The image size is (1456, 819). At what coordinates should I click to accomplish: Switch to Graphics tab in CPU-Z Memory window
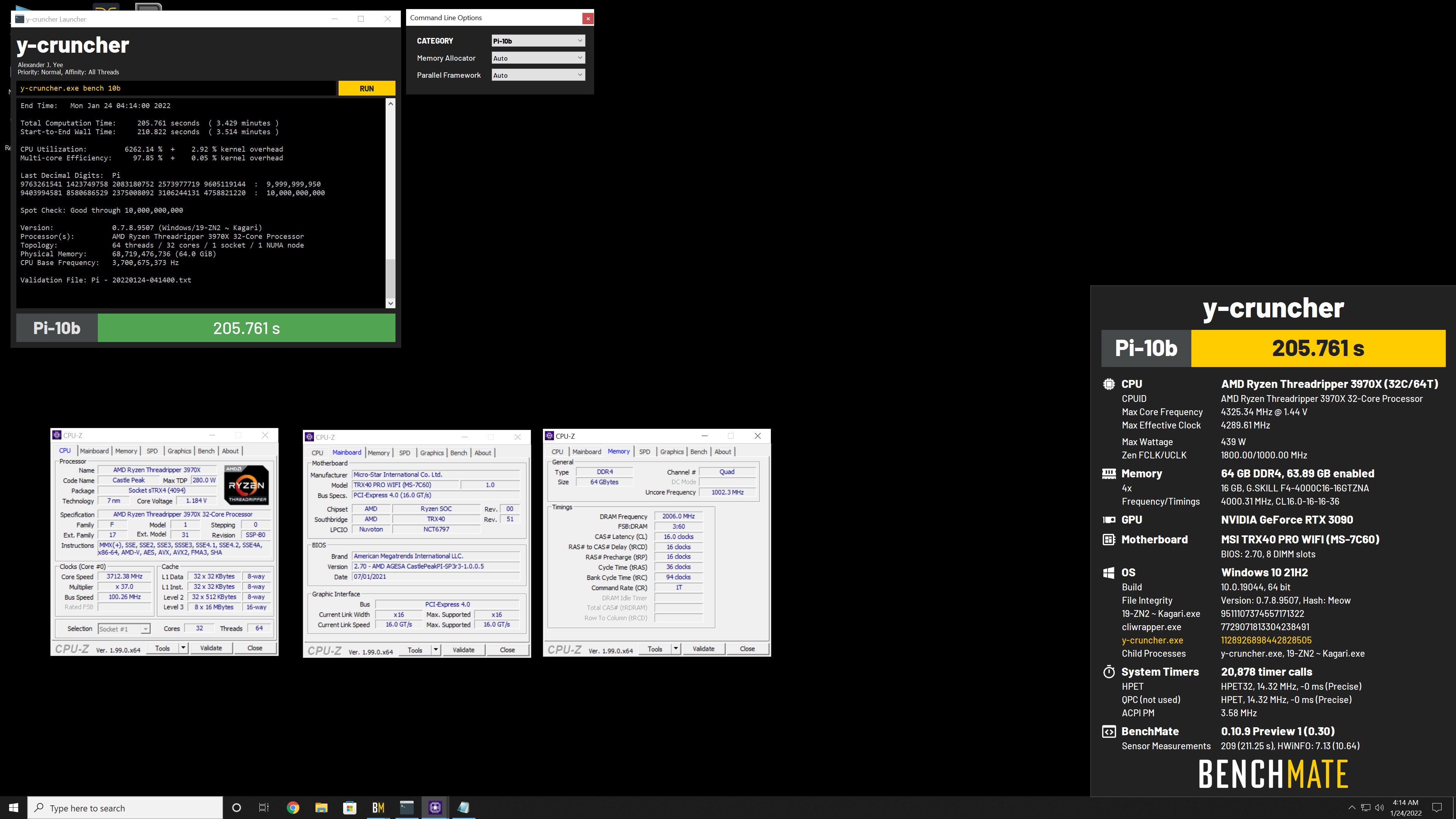click(x=672, y=452)
